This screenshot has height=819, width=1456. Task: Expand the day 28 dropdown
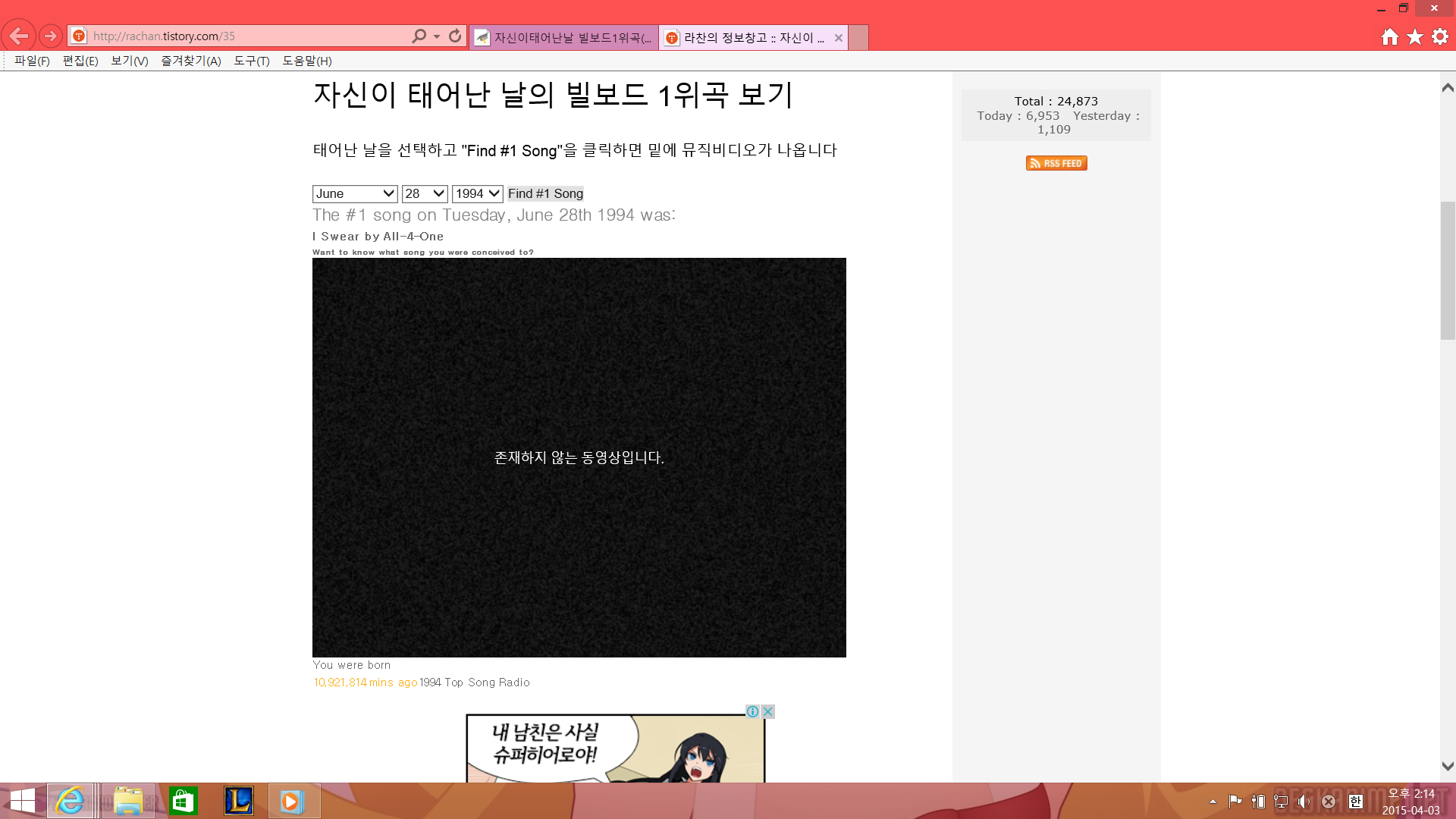click(x=425, y=194)
